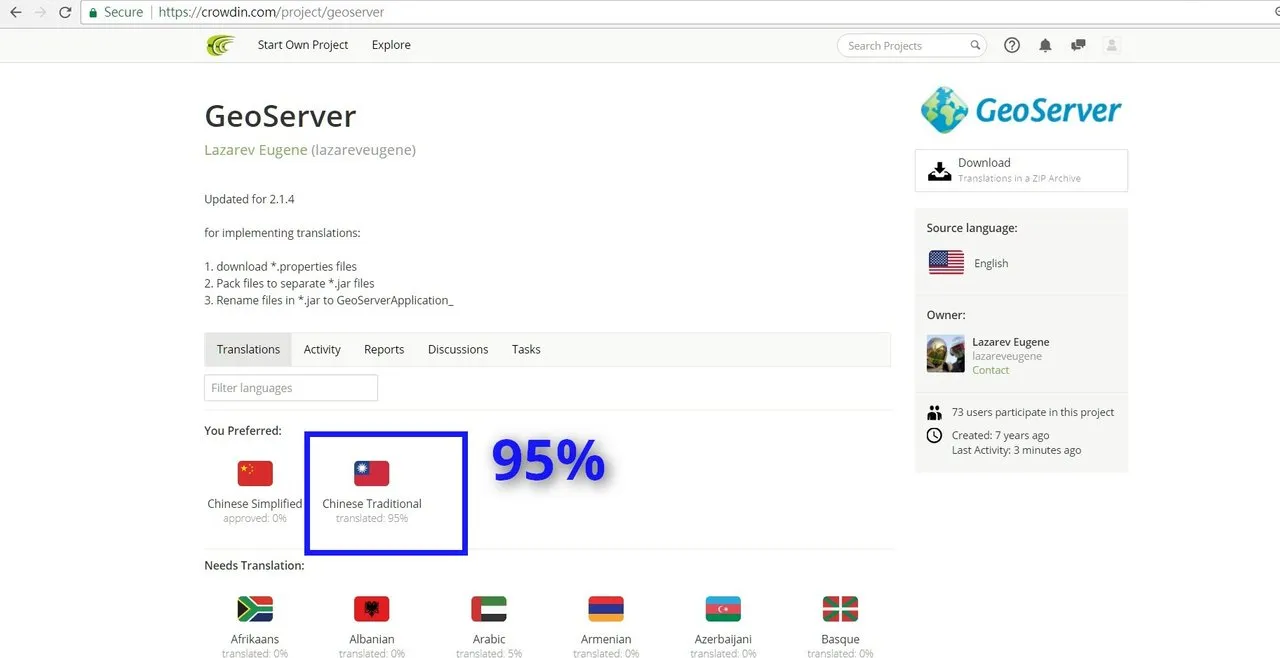
Task: Open Arabic language link
Action: [489, 639]
